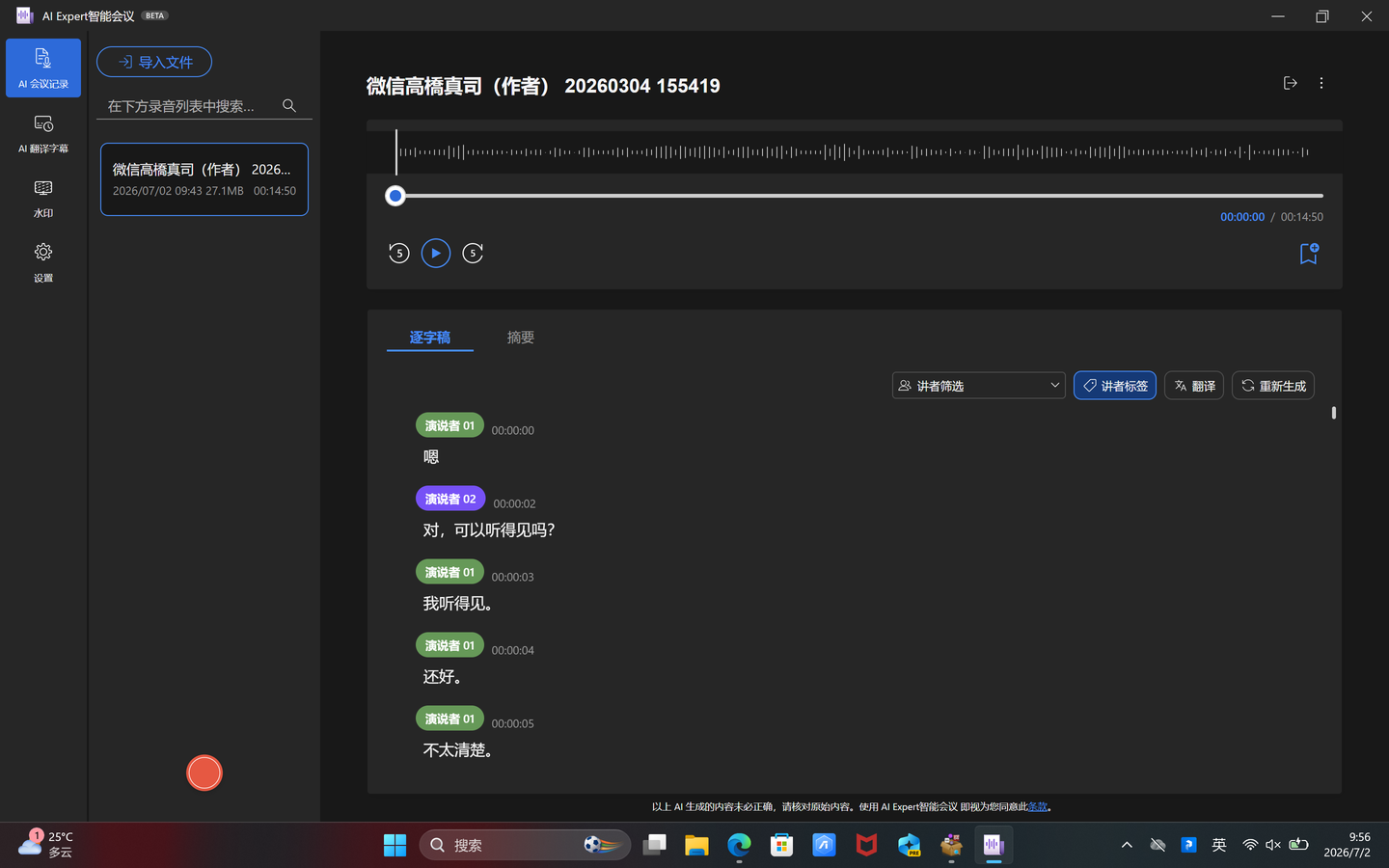1389x868 pixels.
Task: Click the search magnifier icon in recording list
Action: point(289,106)
